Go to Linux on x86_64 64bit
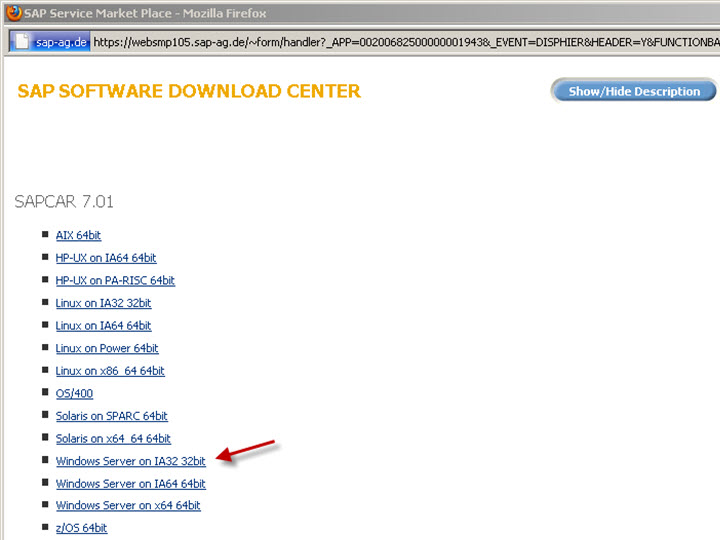Viewport: 720px width, 540px height. (110, 371)
